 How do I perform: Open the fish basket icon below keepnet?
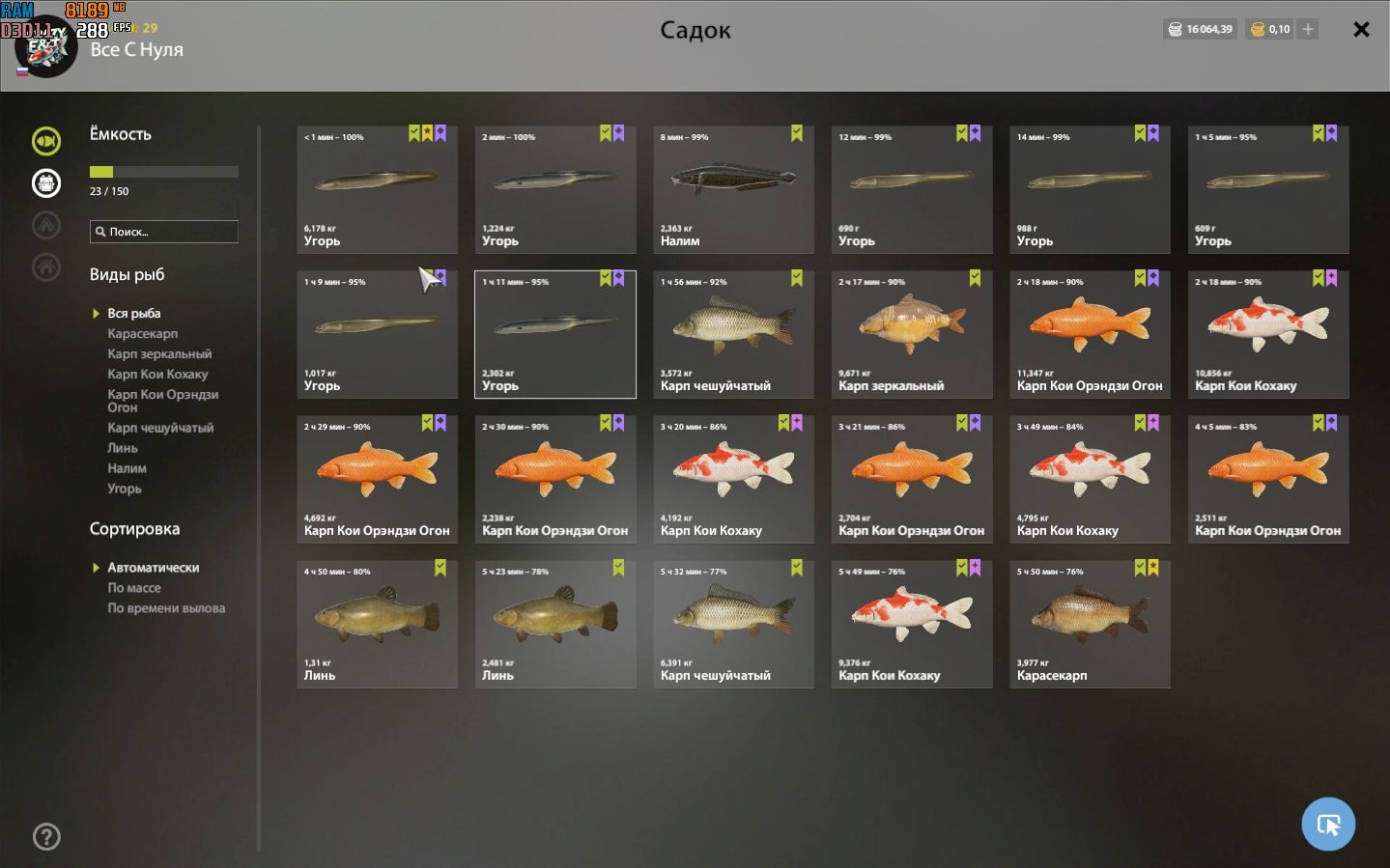pos(45,182)
